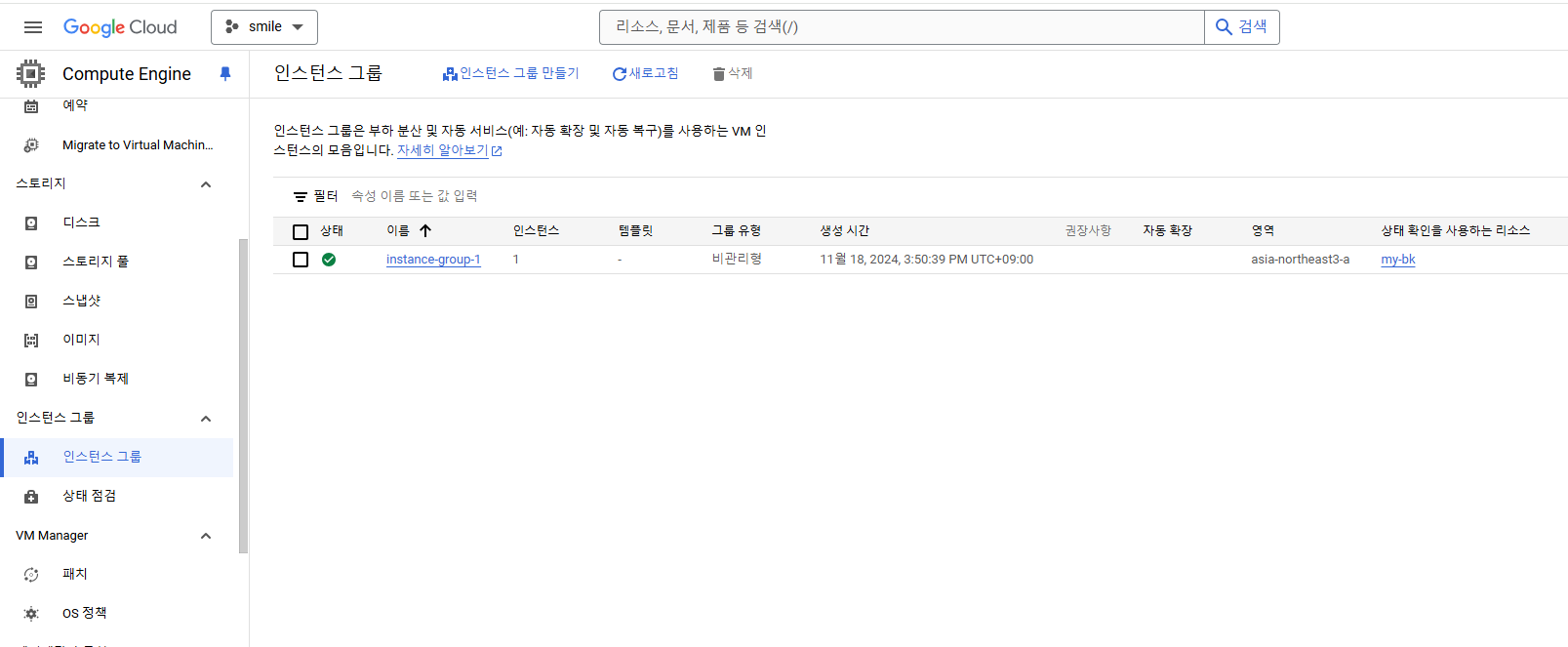Open the 상태 점검 sidebar item
The width and height of the screenshot is (1568, 647).
pos(89,496)
